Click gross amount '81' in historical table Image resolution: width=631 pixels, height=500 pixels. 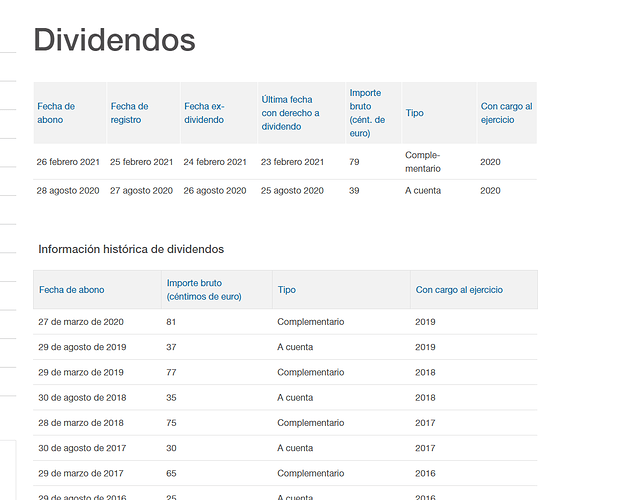point(171,322)
